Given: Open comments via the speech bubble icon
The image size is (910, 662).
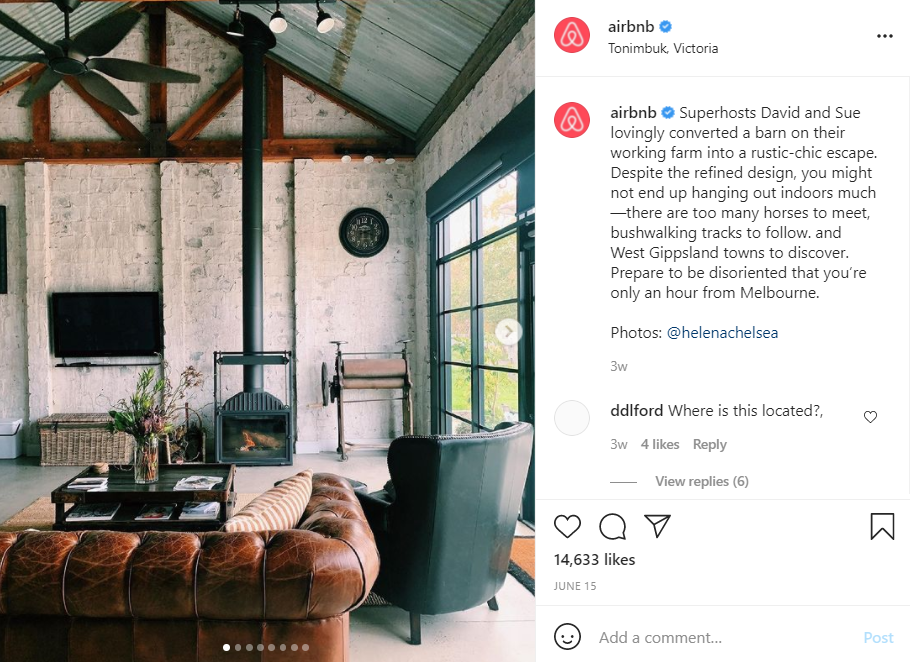Looking at the screenshot, I should (x=612, y=526).
